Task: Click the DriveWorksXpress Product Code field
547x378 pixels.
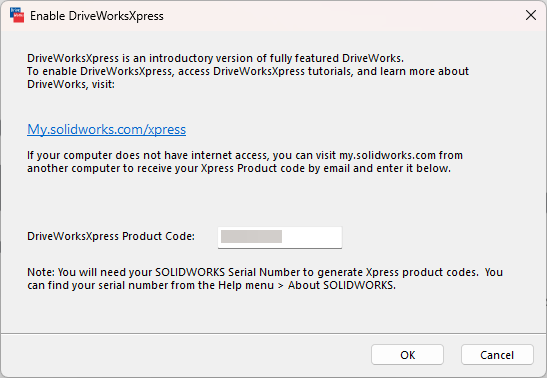Action: [280, 237]
